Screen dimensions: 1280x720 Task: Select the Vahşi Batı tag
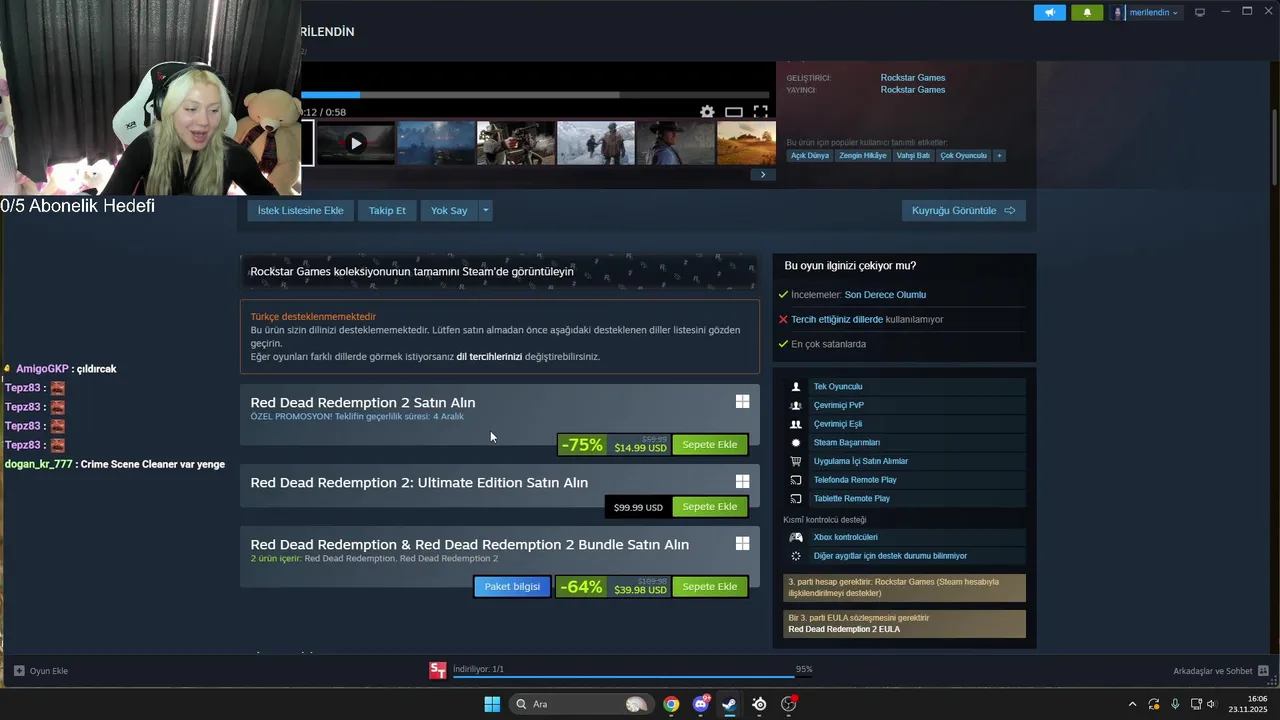click(x=913, y=156)
